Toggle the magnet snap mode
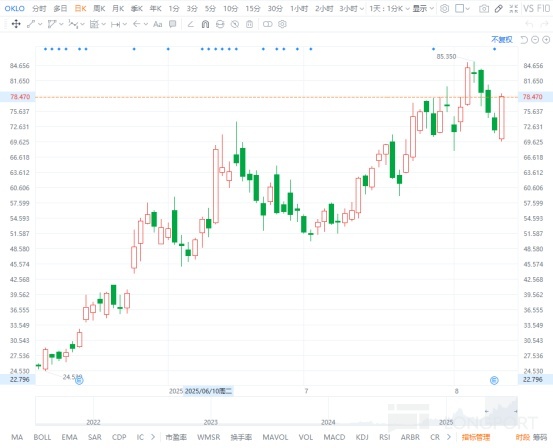 coord(205,24)
